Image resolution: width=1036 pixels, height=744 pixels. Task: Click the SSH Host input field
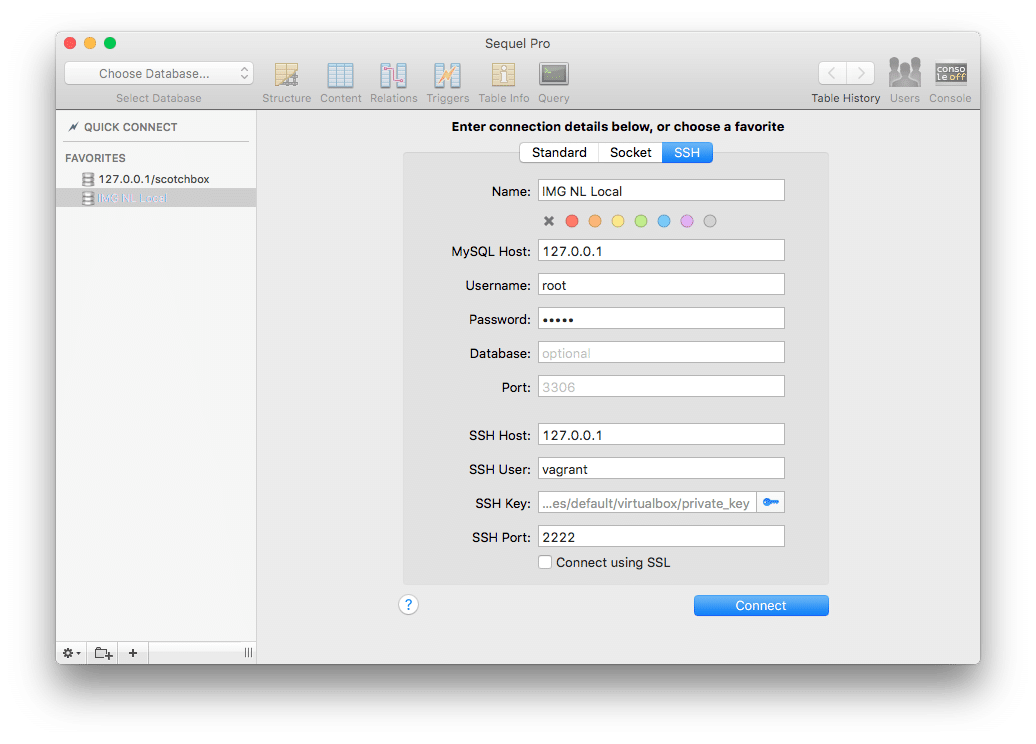[661, 435]
